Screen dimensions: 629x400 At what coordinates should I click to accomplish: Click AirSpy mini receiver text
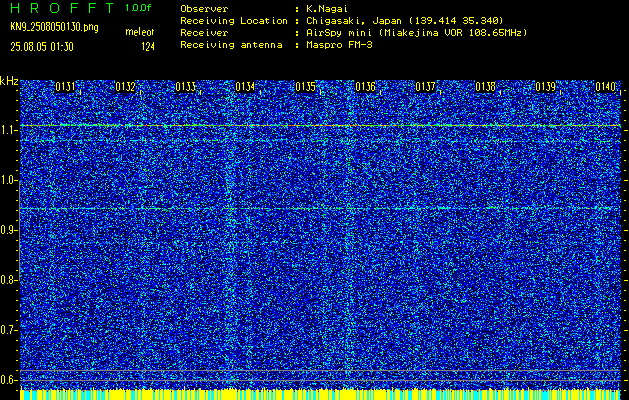tap(416, 32)
